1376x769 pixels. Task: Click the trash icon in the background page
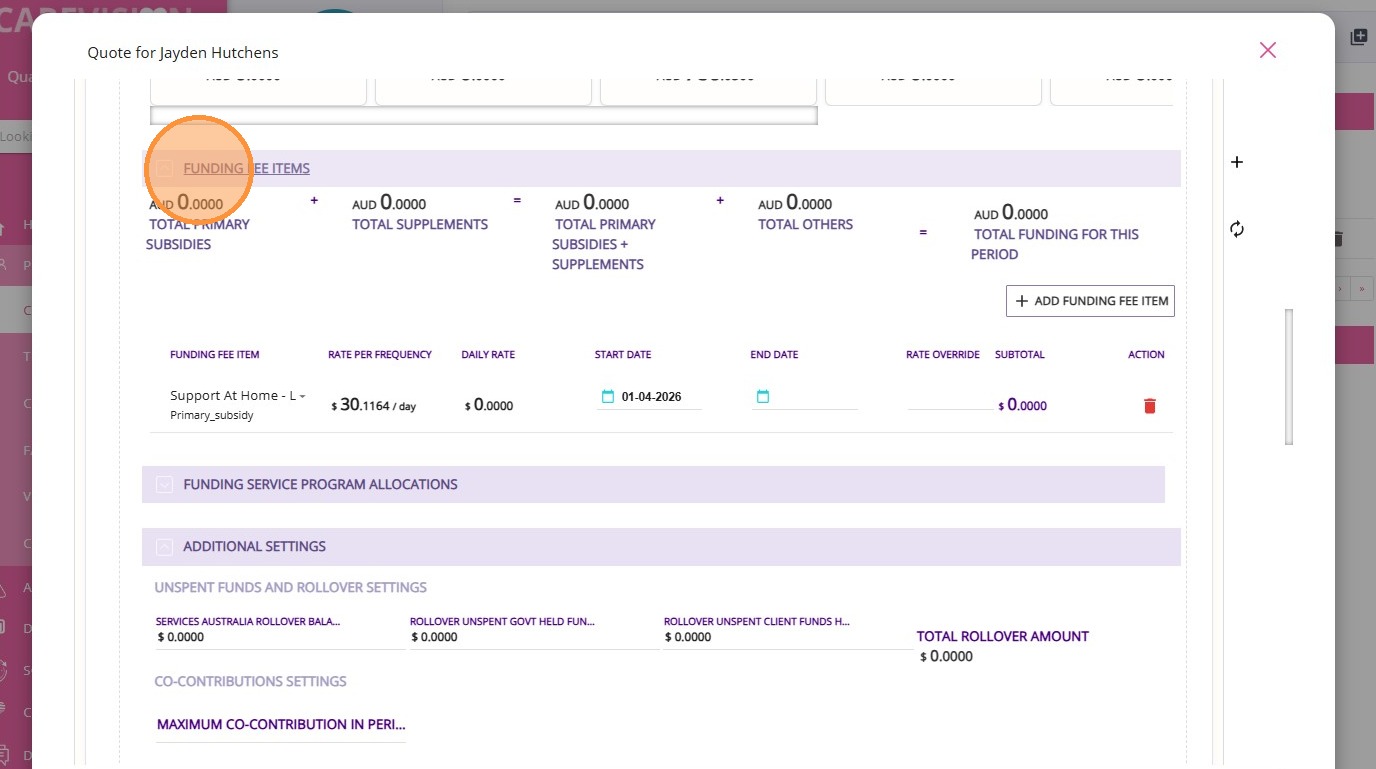[x=1338, y=239]
